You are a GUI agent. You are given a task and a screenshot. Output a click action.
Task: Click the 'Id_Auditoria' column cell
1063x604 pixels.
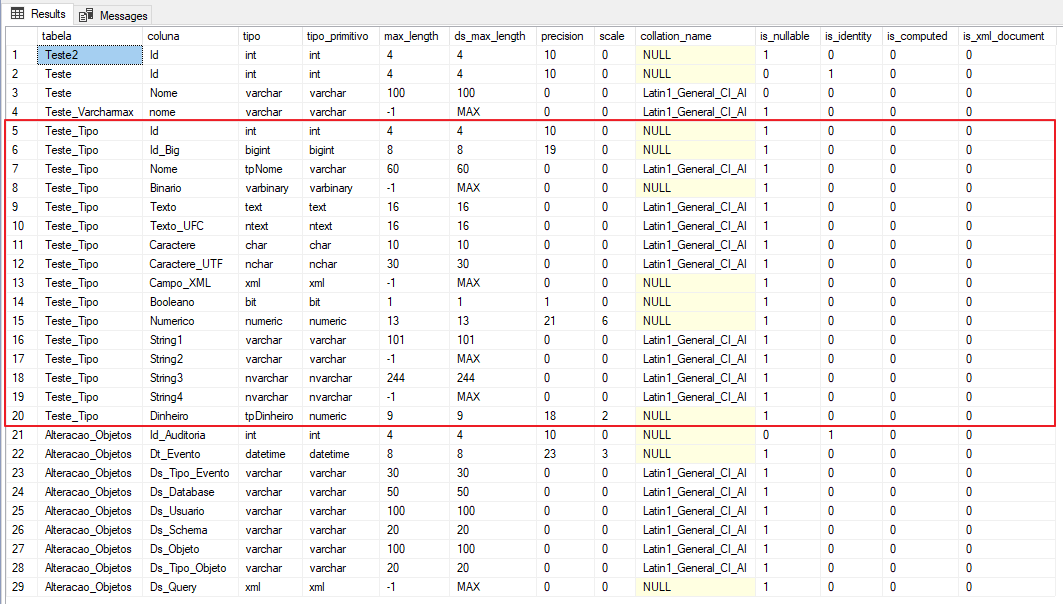pyautogui.click(x=190, y=435)
